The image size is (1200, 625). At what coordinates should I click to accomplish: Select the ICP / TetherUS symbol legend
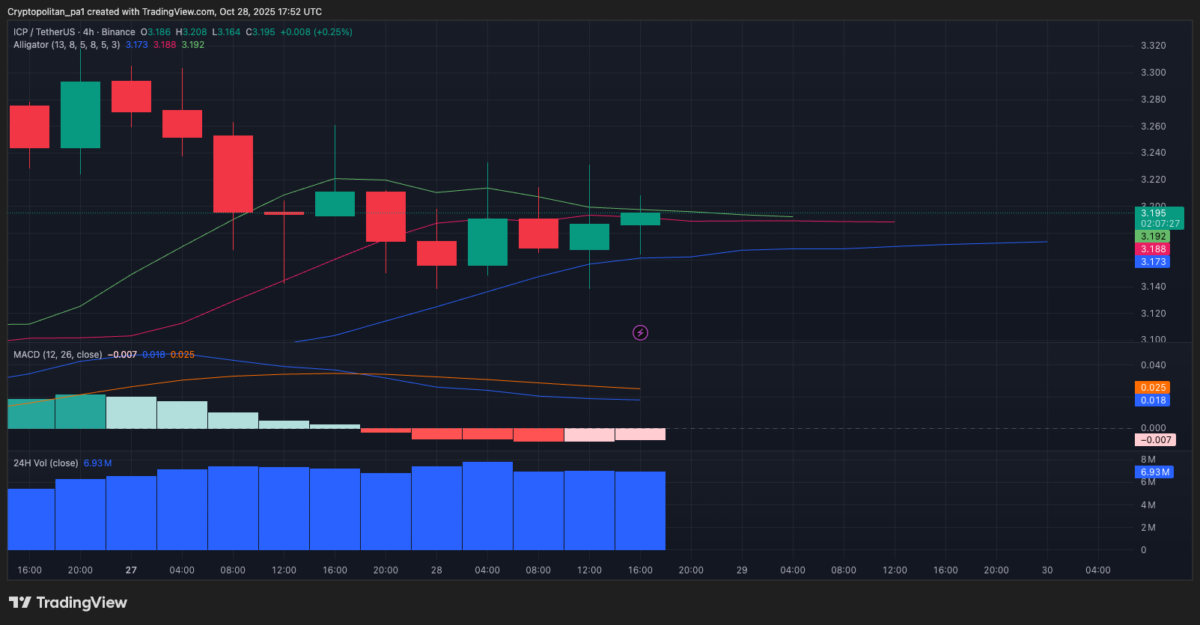coord(60,32)
